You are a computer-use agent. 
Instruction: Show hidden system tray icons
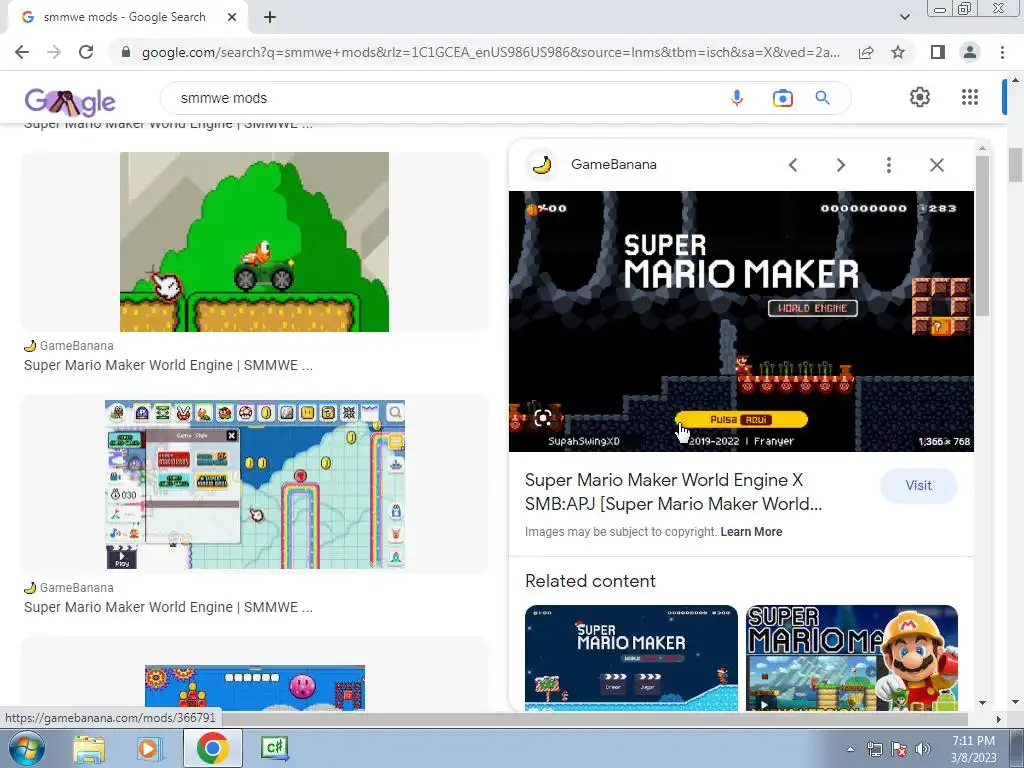[850, 749]
